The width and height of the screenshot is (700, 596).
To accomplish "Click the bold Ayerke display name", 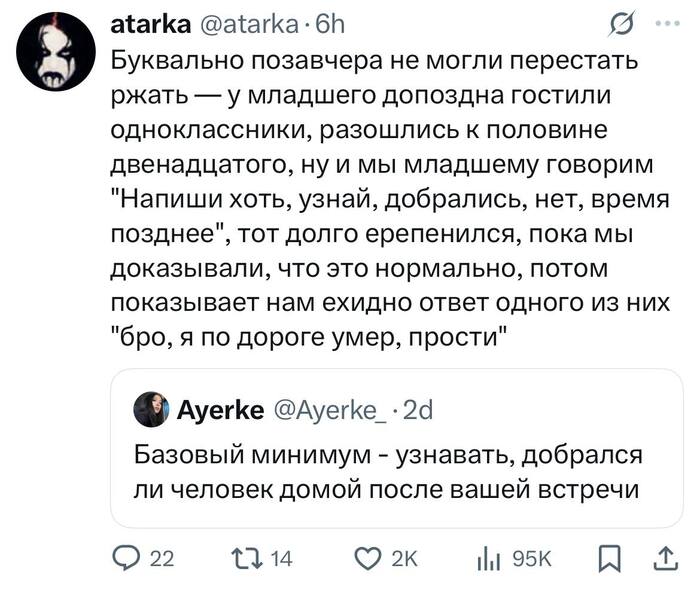I will [220, 409].
